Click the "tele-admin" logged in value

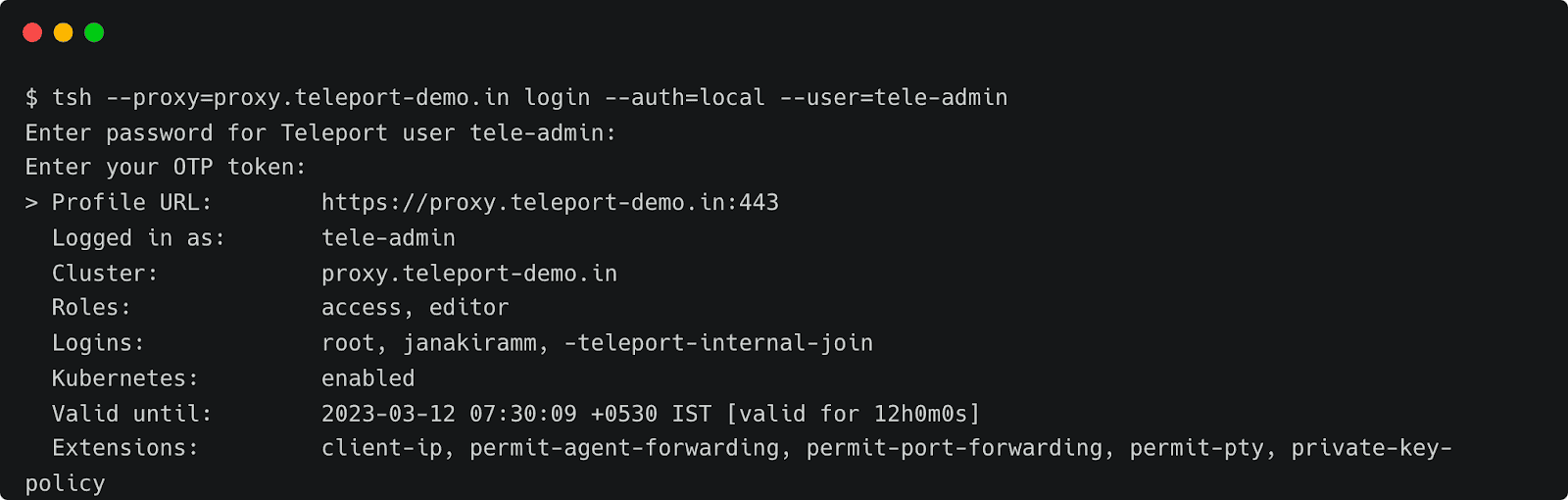click(x=388, y=238)
